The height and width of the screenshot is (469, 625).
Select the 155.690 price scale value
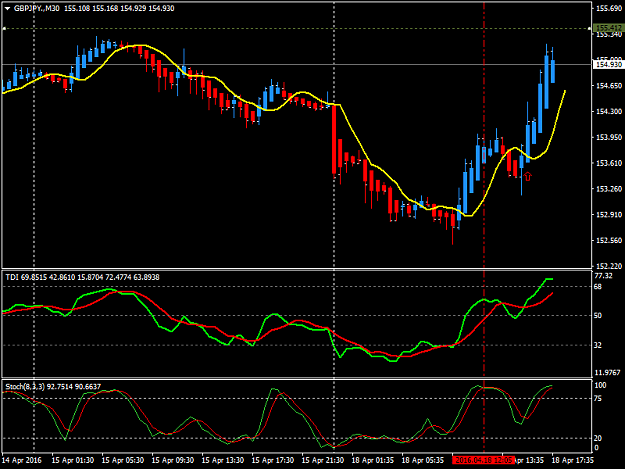point(609,8)
